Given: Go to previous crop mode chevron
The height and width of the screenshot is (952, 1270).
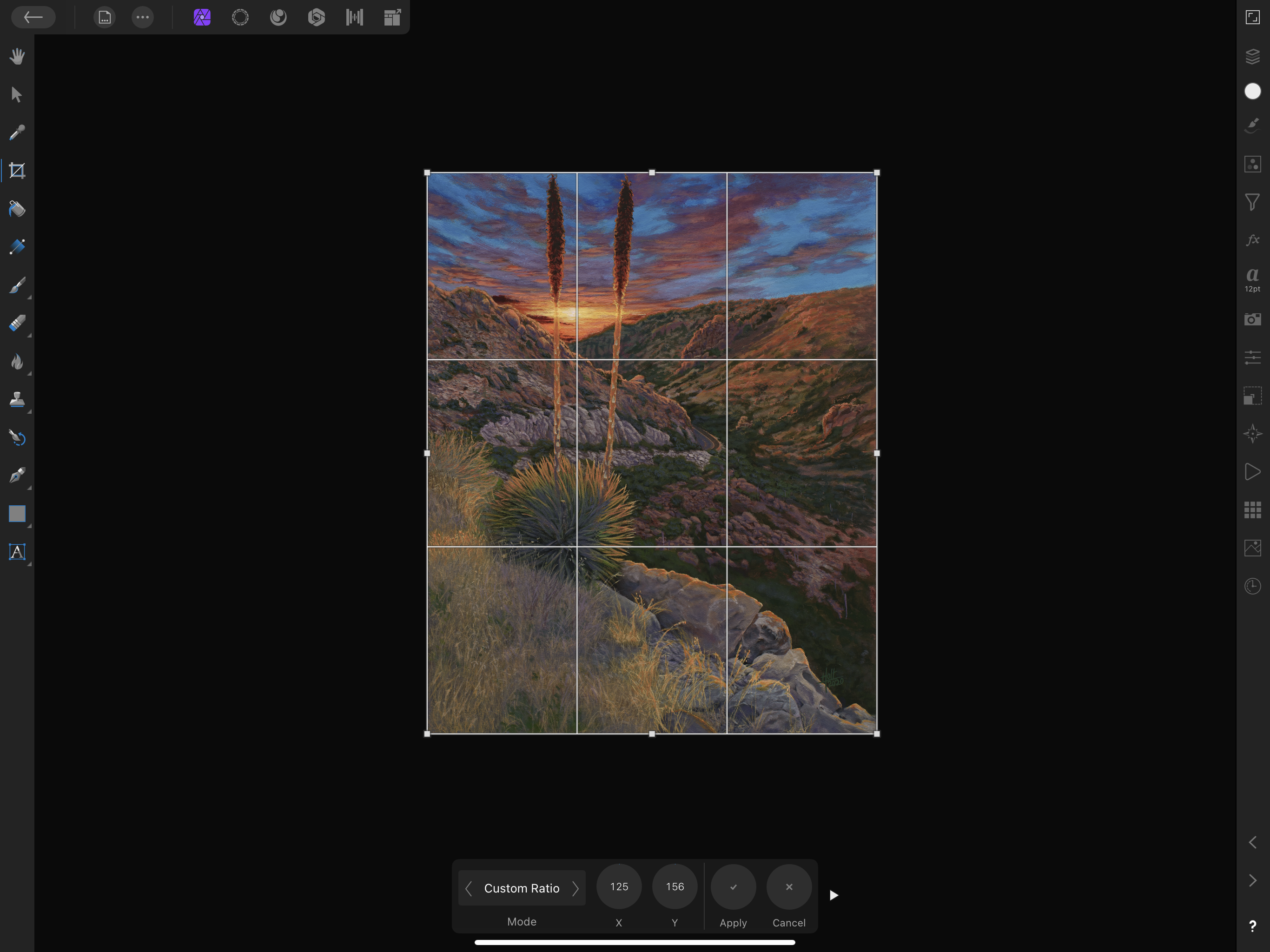Looking at the screenshot, I should pyautogui.click(x=469, y=888).
